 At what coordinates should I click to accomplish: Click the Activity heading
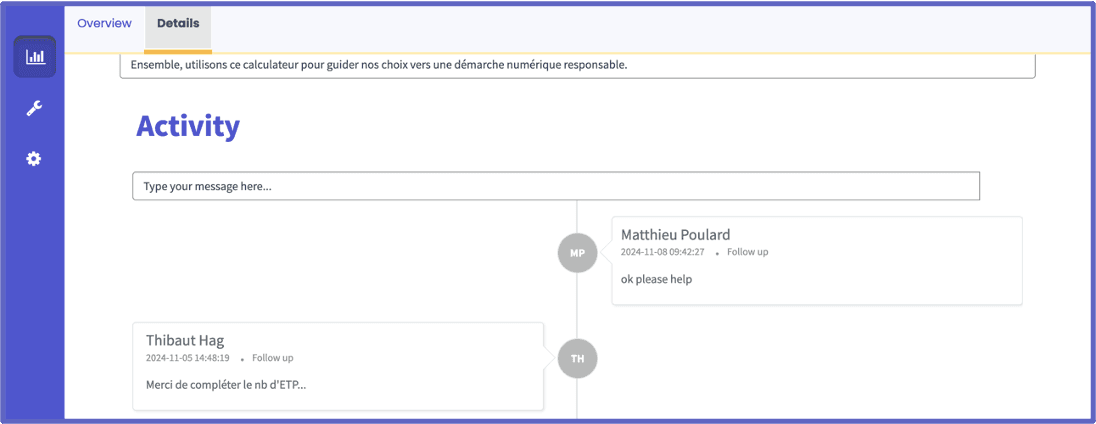[x=187, y=126]
